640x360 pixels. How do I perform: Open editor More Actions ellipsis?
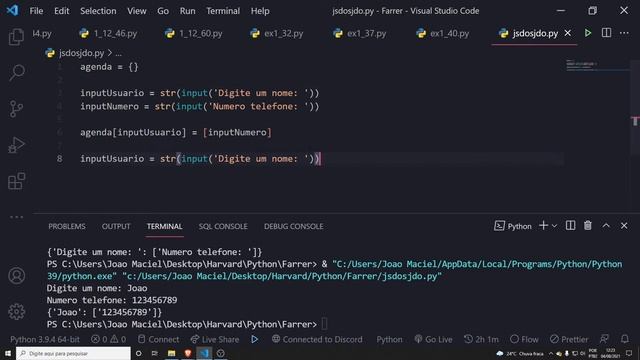[x=624, y=33]
